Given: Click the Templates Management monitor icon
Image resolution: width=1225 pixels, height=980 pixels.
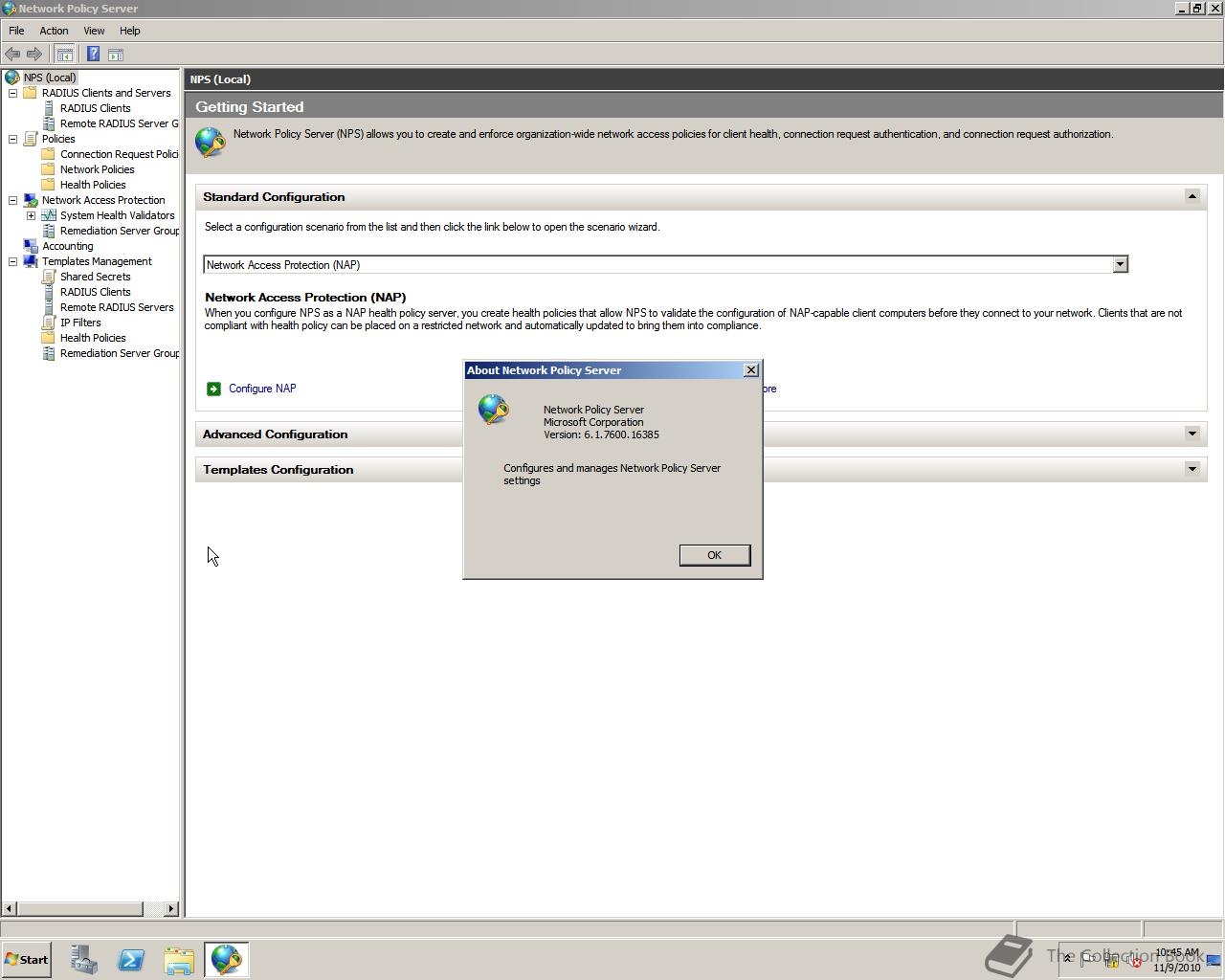Looking at the screenshot, I should click(x=30, y=261).
